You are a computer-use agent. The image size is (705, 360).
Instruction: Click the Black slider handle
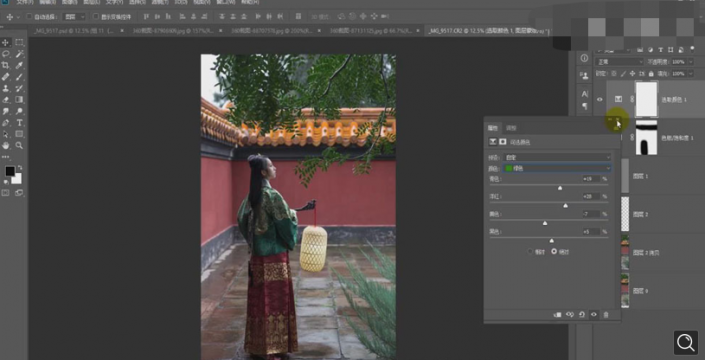(552, 240)
